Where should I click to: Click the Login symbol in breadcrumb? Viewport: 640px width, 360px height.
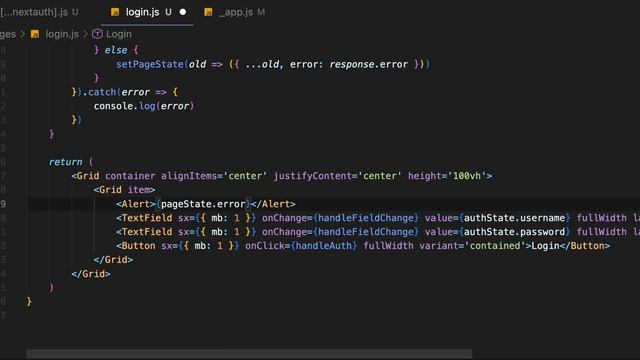[119, 34]
